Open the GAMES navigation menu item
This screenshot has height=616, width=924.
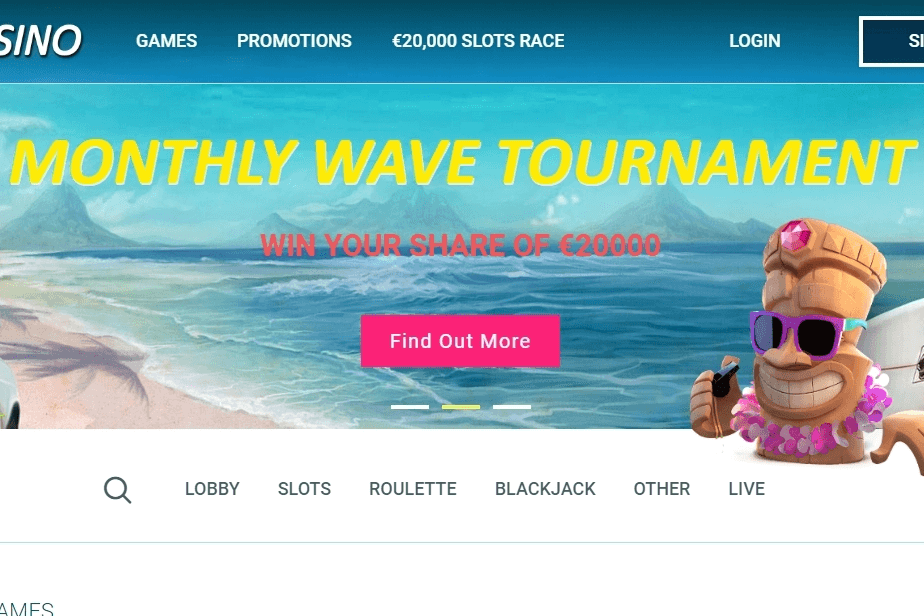166,41
